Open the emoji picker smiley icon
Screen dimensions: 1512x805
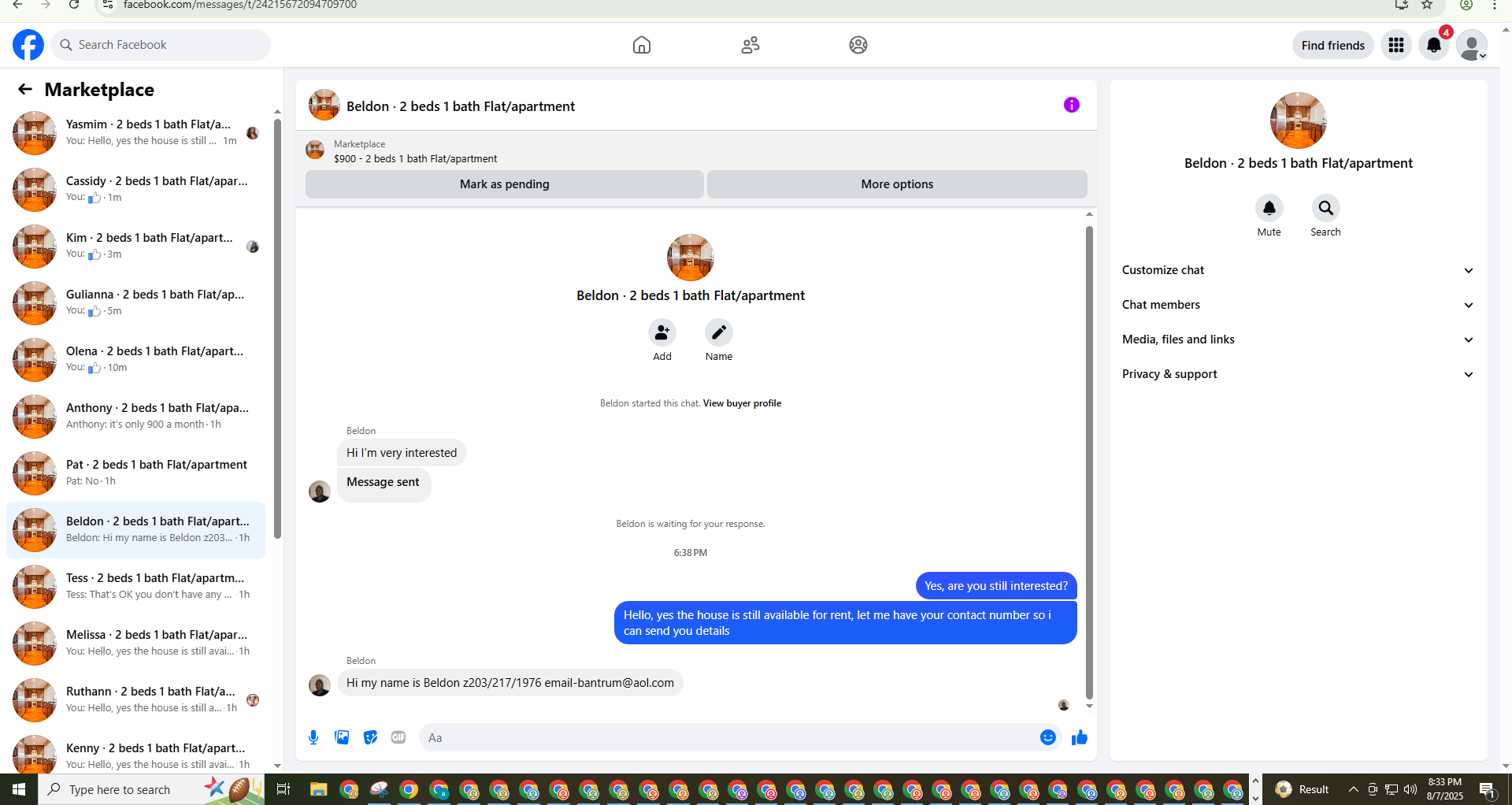pos(1048,737)
